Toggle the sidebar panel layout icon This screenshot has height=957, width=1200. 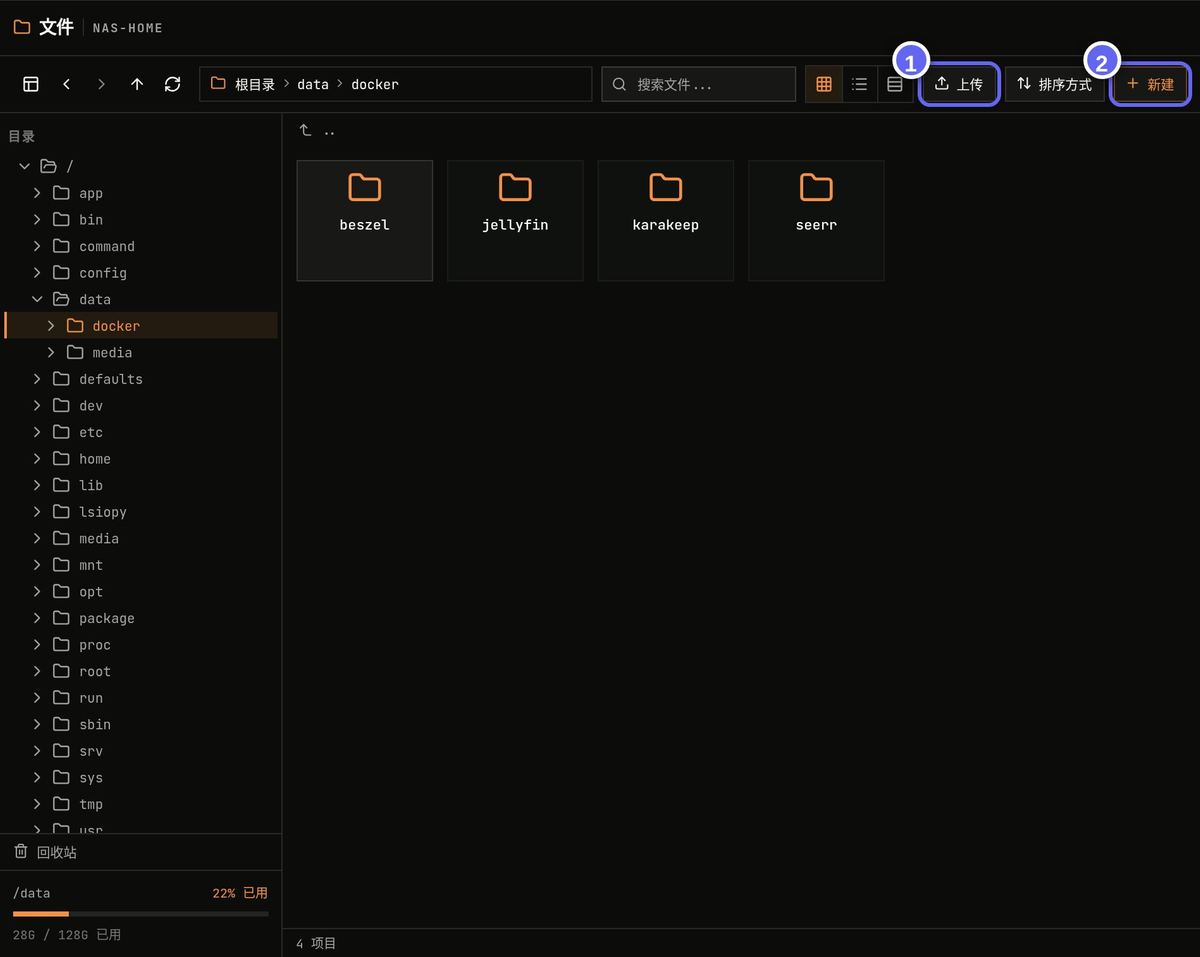tap(31, 84)
